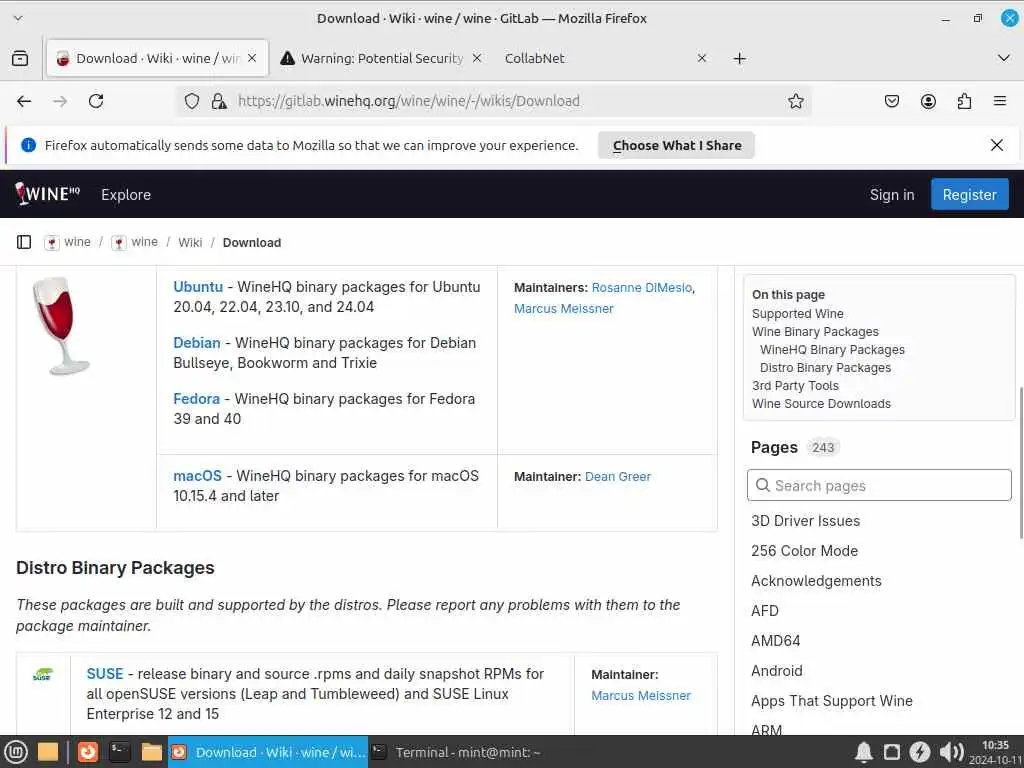Open the notifications bell in system tray

864,752
